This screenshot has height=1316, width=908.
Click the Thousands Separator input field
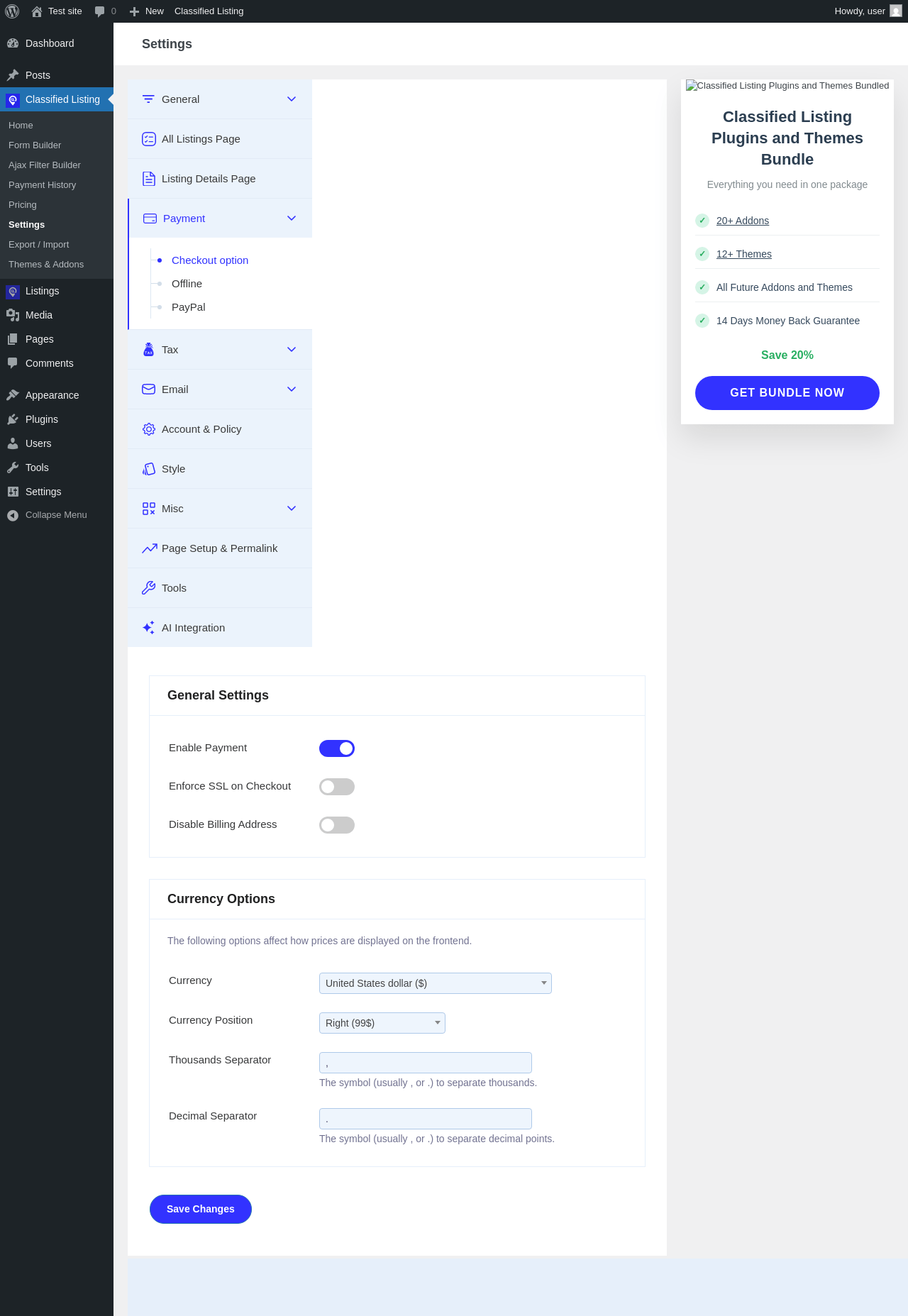point(426,1063)
